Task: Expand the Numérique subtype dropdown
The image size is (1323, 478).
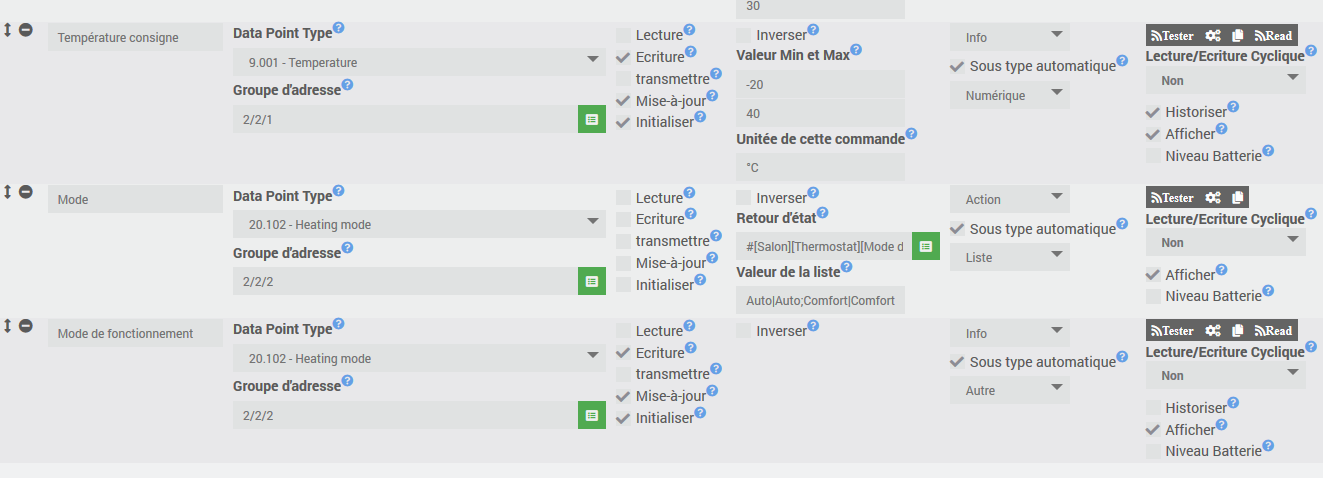Action: tap(1009, 95)
